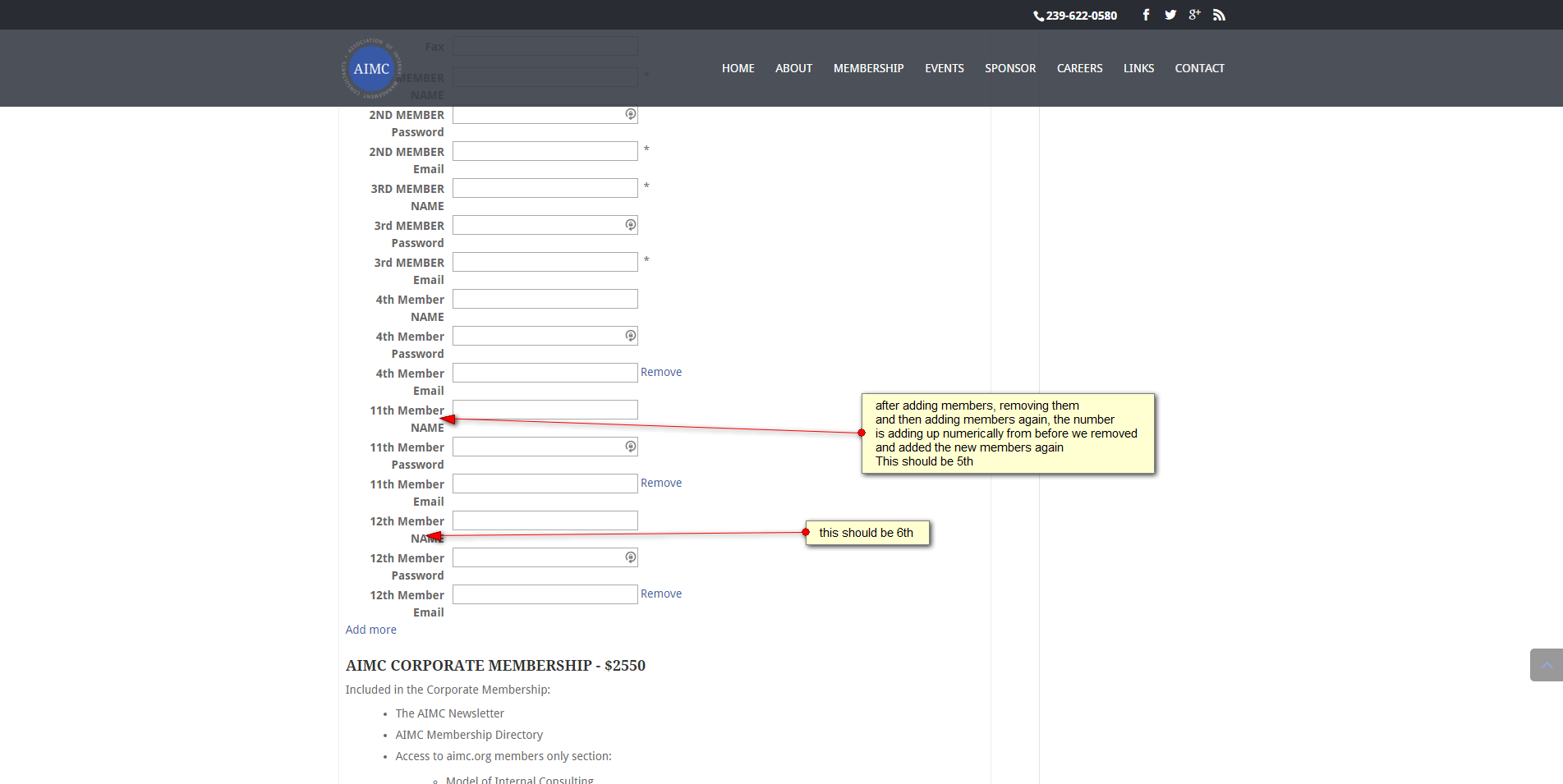
Task: Open the EVENTS menu item
Action: point(945,68)
